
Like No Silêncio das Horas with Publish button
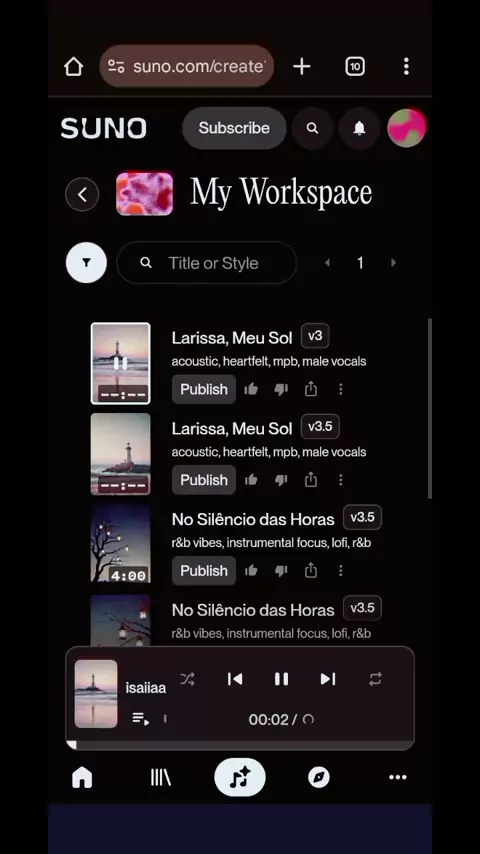251,570
